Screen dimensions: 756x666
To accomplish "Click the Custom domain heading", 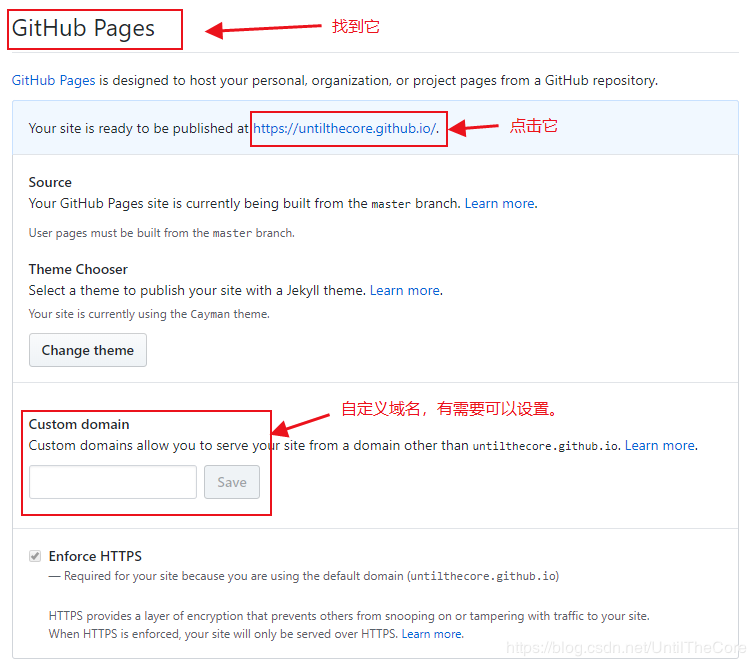I will click(79, 424).
